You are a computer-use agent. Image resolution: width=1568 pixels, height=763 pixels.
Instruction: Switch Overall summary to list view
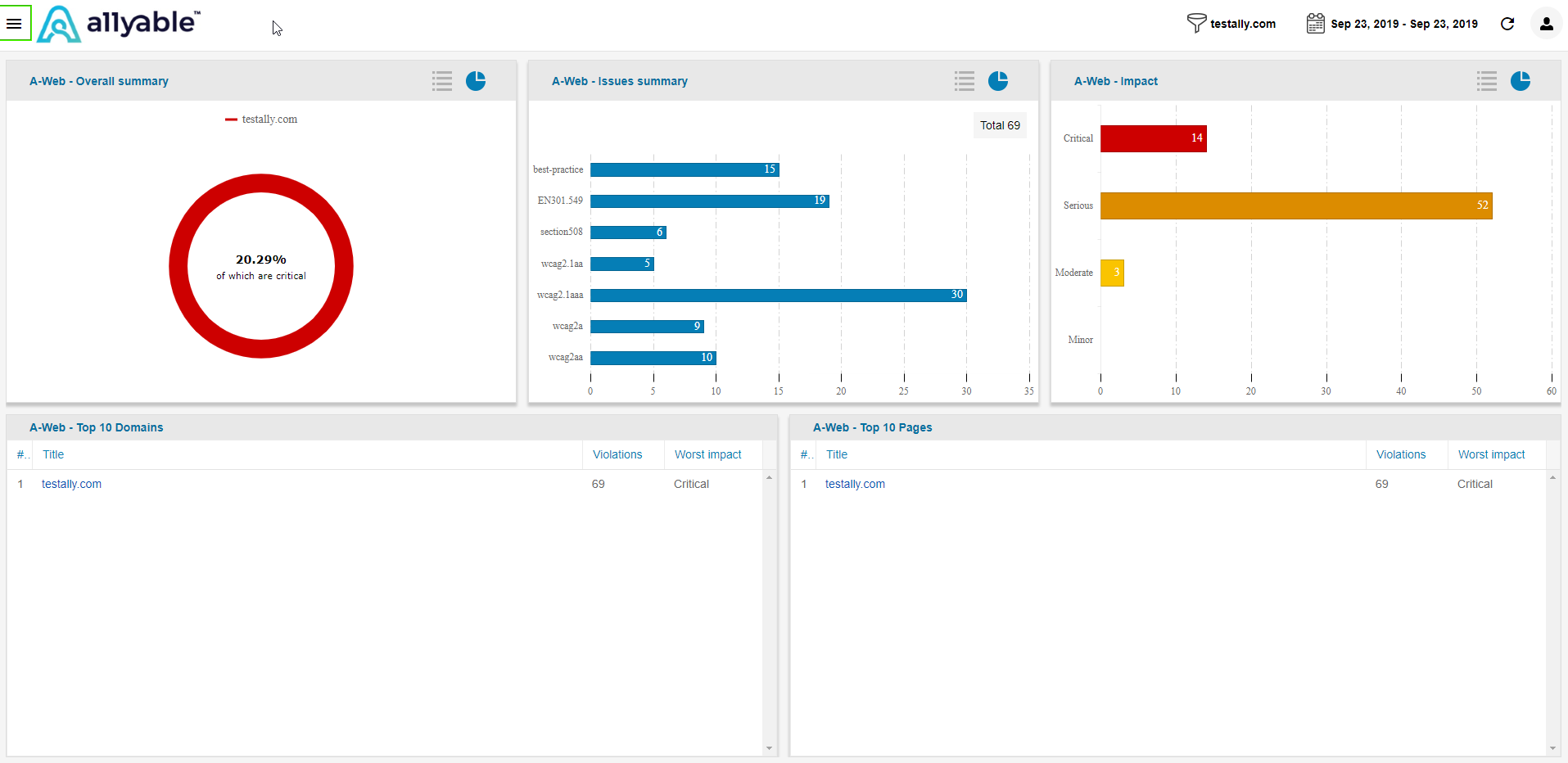[x=442, y=80]
